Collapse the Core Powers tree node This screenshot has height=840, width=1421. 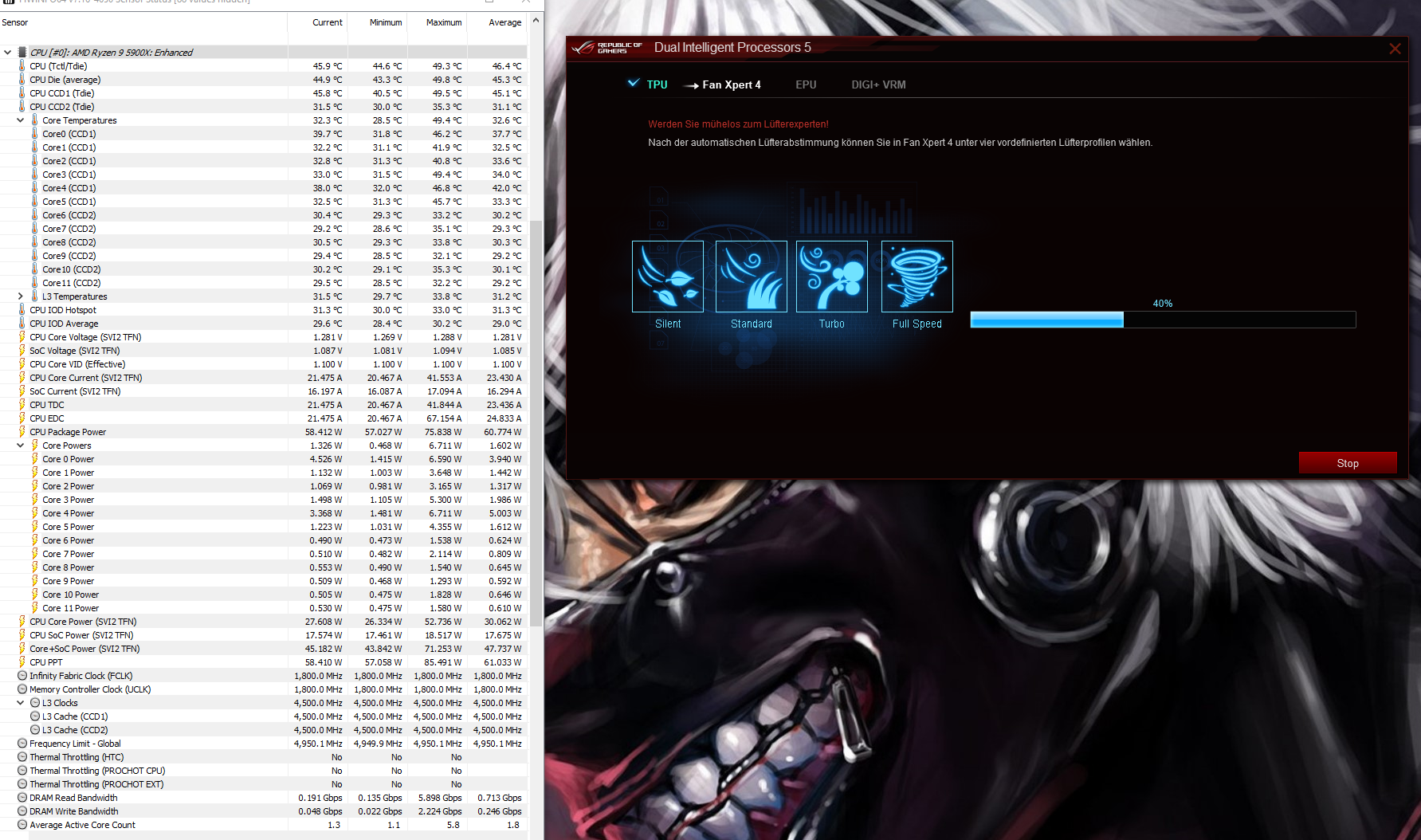pyautogui.click(x=21, y=446)
